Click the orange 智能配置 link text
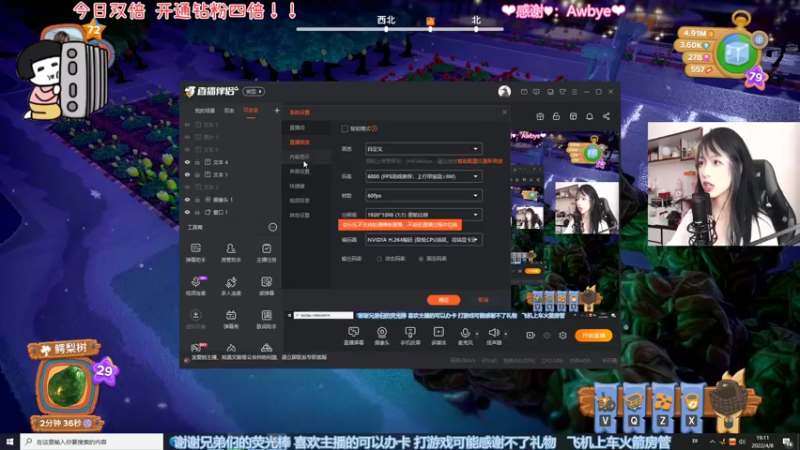Screen dimensions: 800x450 tap(469, 161)
